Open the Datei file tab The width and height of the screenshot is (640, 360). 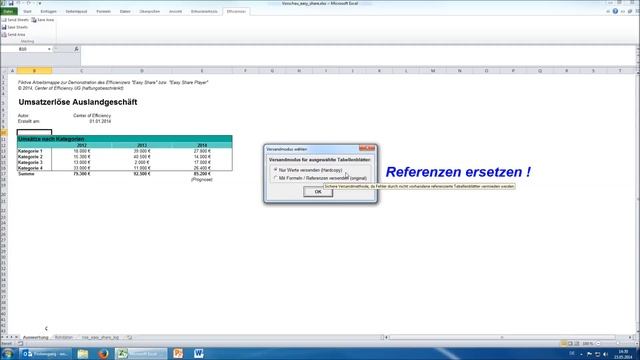[x=9, y=11]
